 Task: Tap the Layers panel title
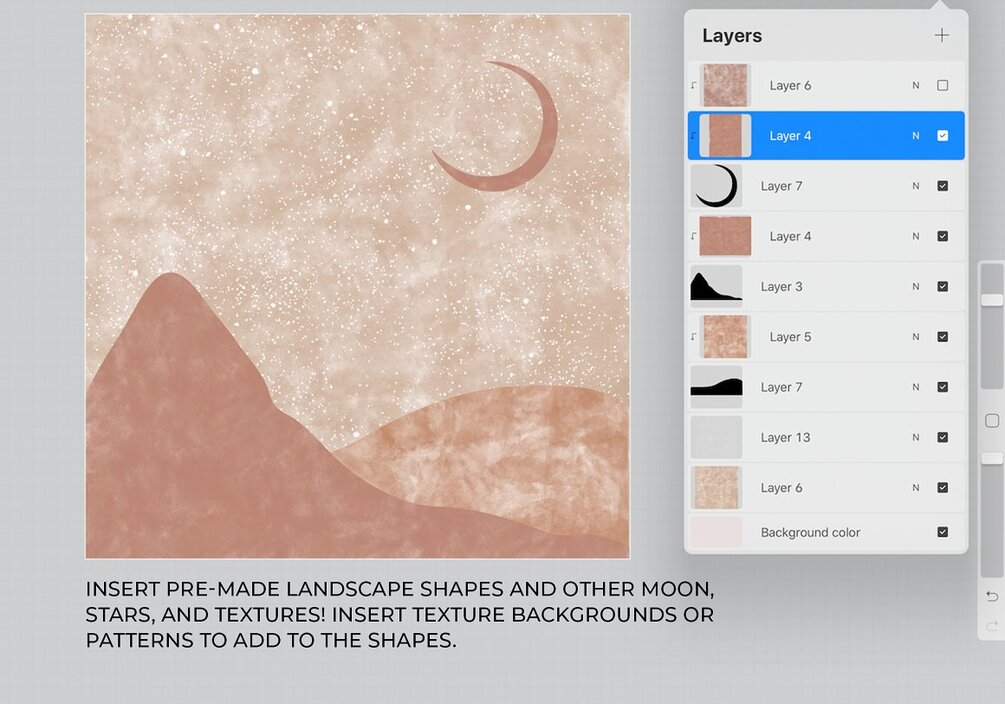732,35
